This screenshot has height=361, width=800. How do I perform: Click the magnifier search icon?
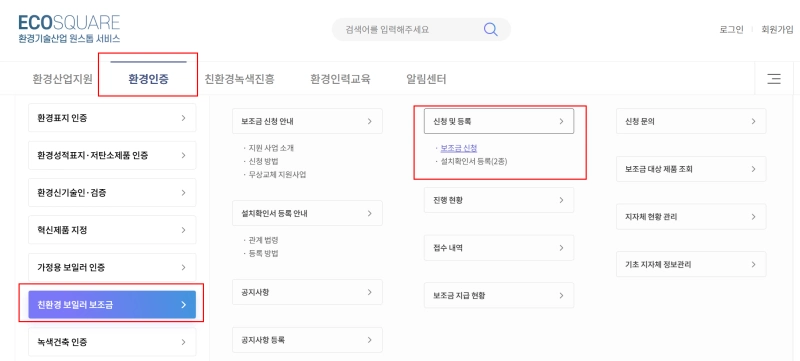click(x=490, y=30)
